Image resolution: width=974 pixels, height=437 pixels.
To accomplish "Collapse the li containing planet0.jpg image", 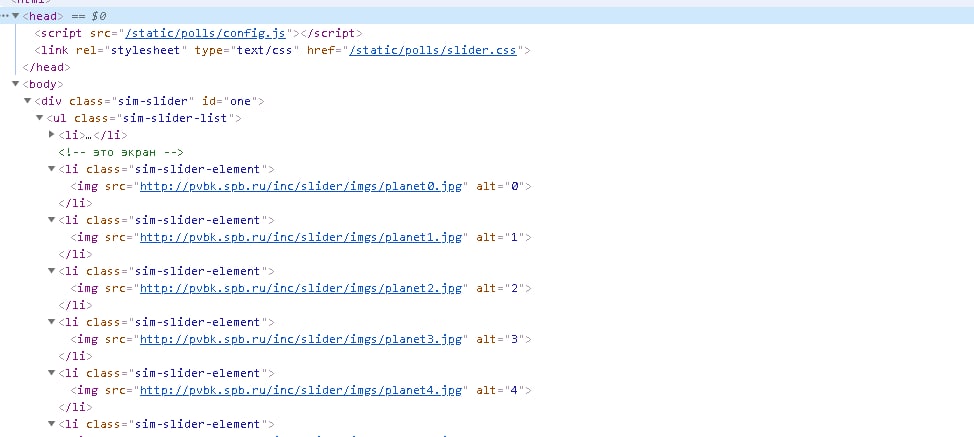I will (52, 168).
